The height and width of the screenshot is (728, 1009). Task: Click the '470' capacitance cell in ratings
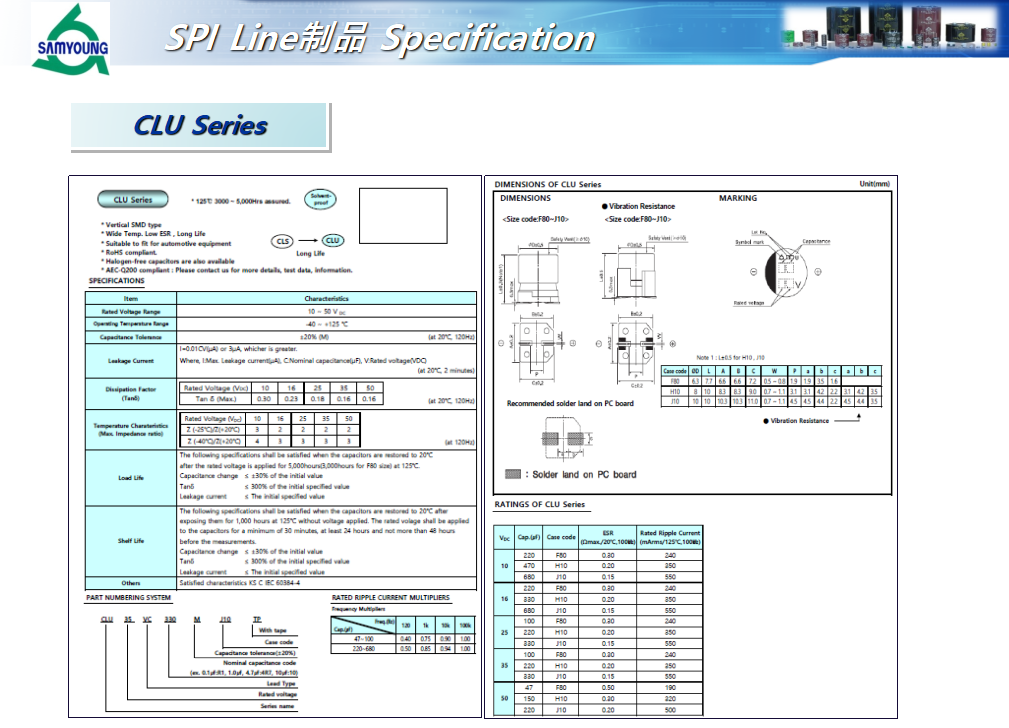529,566
